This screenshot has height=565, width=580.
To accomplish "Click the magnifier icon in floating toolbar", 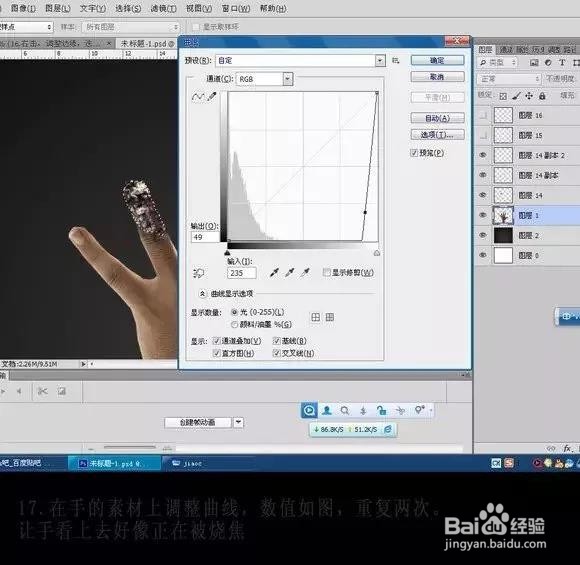I will pyautogui.click(x=345, y=410).
